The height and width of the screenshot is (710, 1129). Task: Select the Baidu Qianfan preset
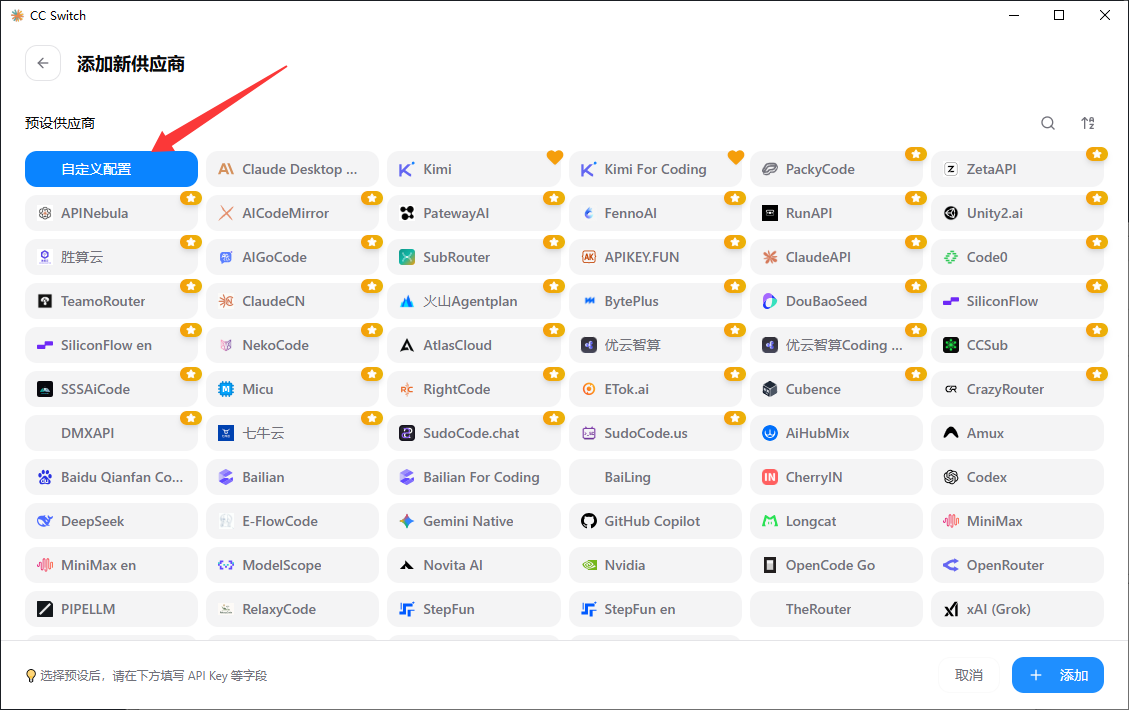(112, 477)
